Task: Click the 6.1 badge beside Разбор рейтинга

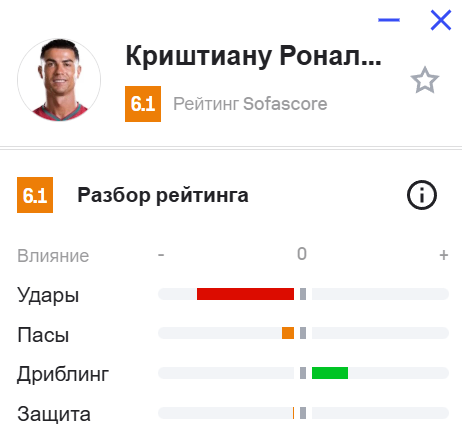Action: coord(35,195)
